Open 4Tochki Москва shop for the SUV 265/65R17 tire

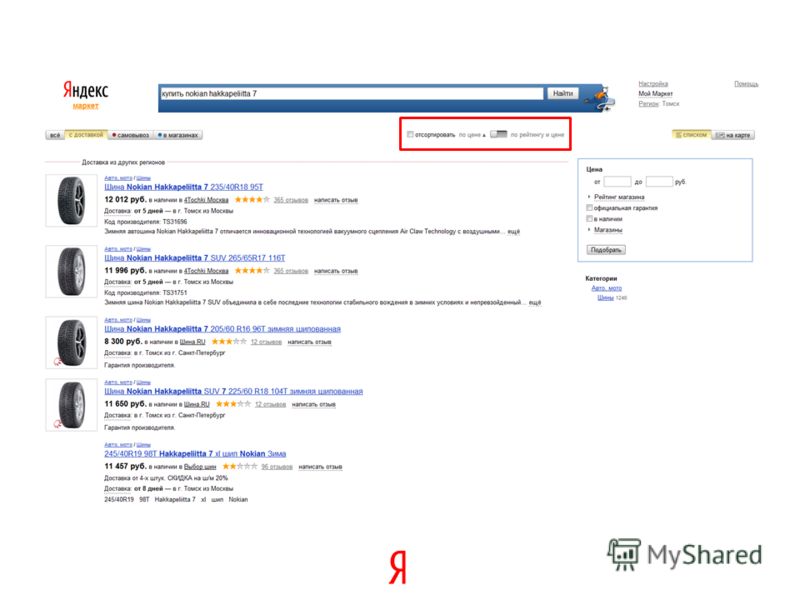[206, 271]
